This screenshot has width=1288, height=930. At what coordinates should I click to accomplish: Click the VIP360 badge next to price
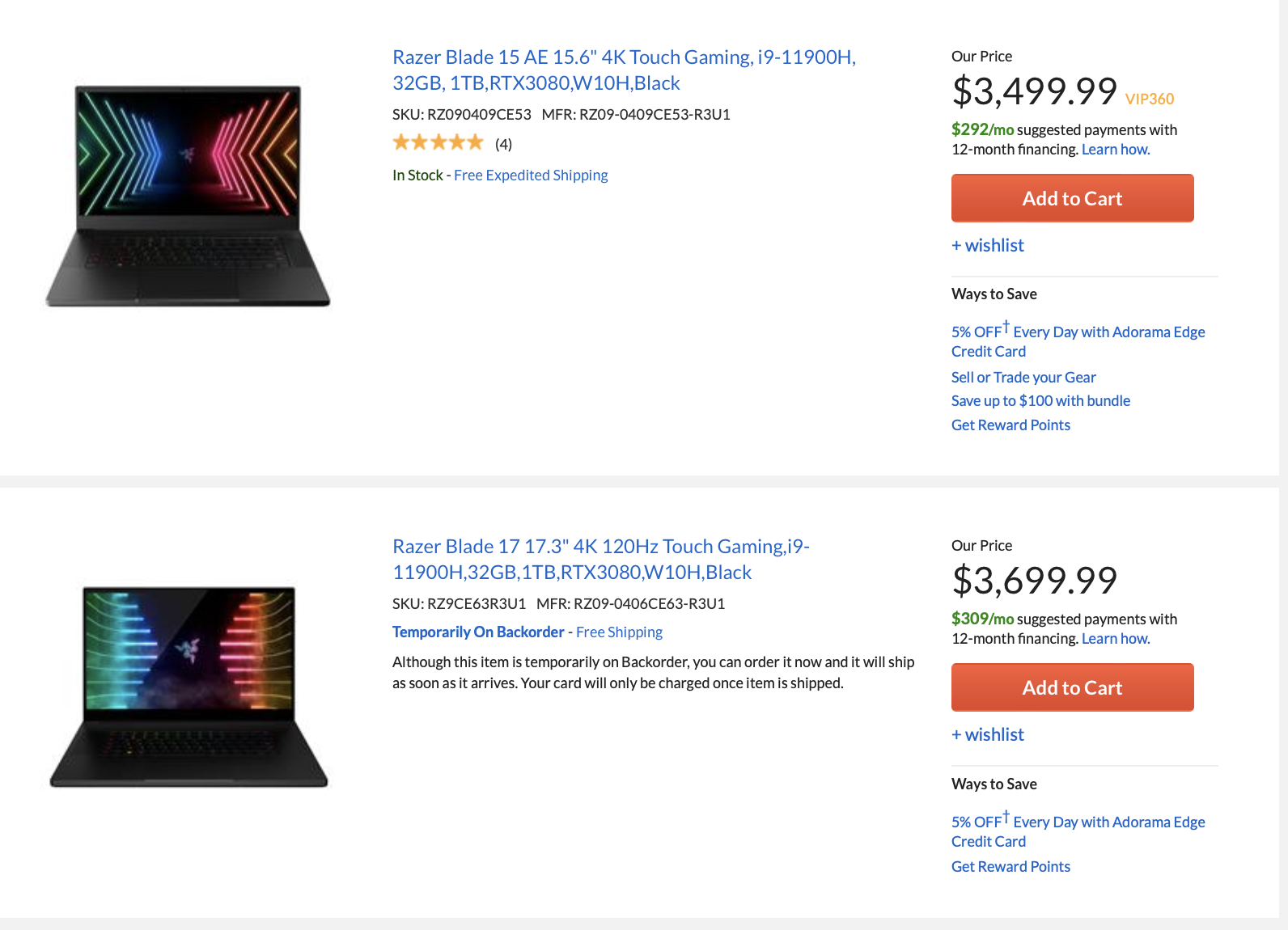[x=1149, y=99]
